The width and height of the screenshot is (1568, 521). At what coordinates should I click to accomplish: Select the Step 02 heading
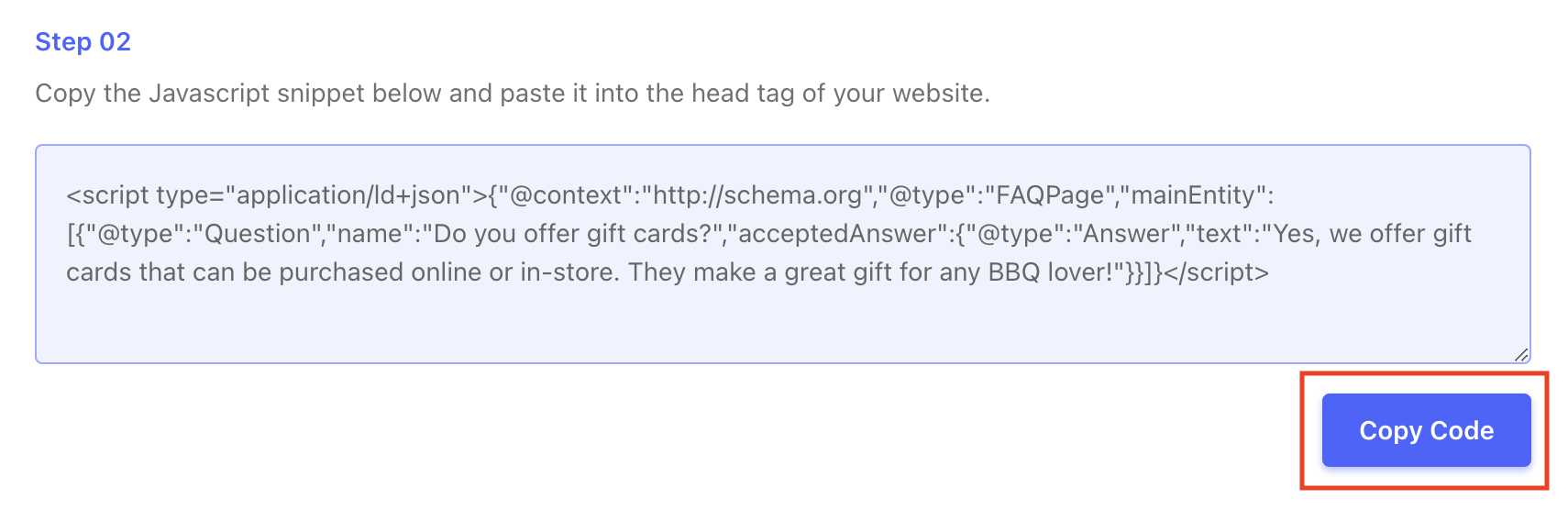[x=83, y=42]
